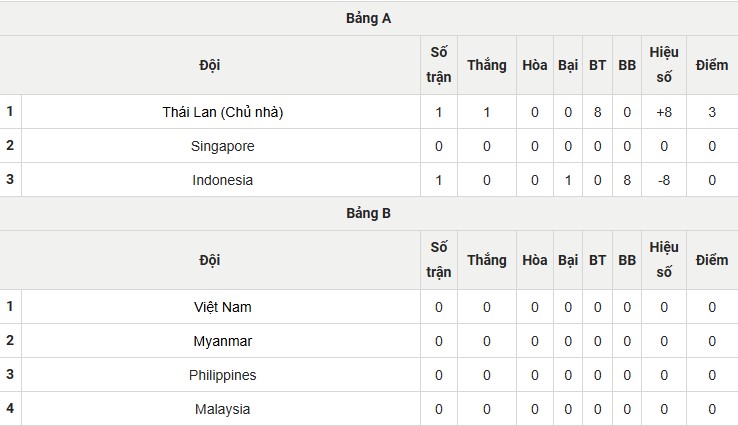
Task: Click the Myanmar team name
Action: 222,341
